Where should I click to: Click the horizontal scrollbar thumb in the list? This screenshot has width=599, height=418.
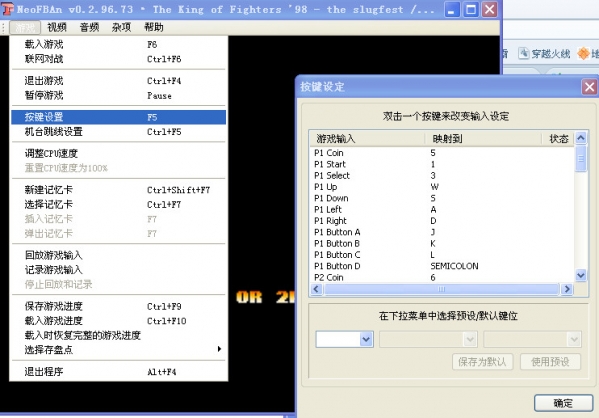coord(441,289)
